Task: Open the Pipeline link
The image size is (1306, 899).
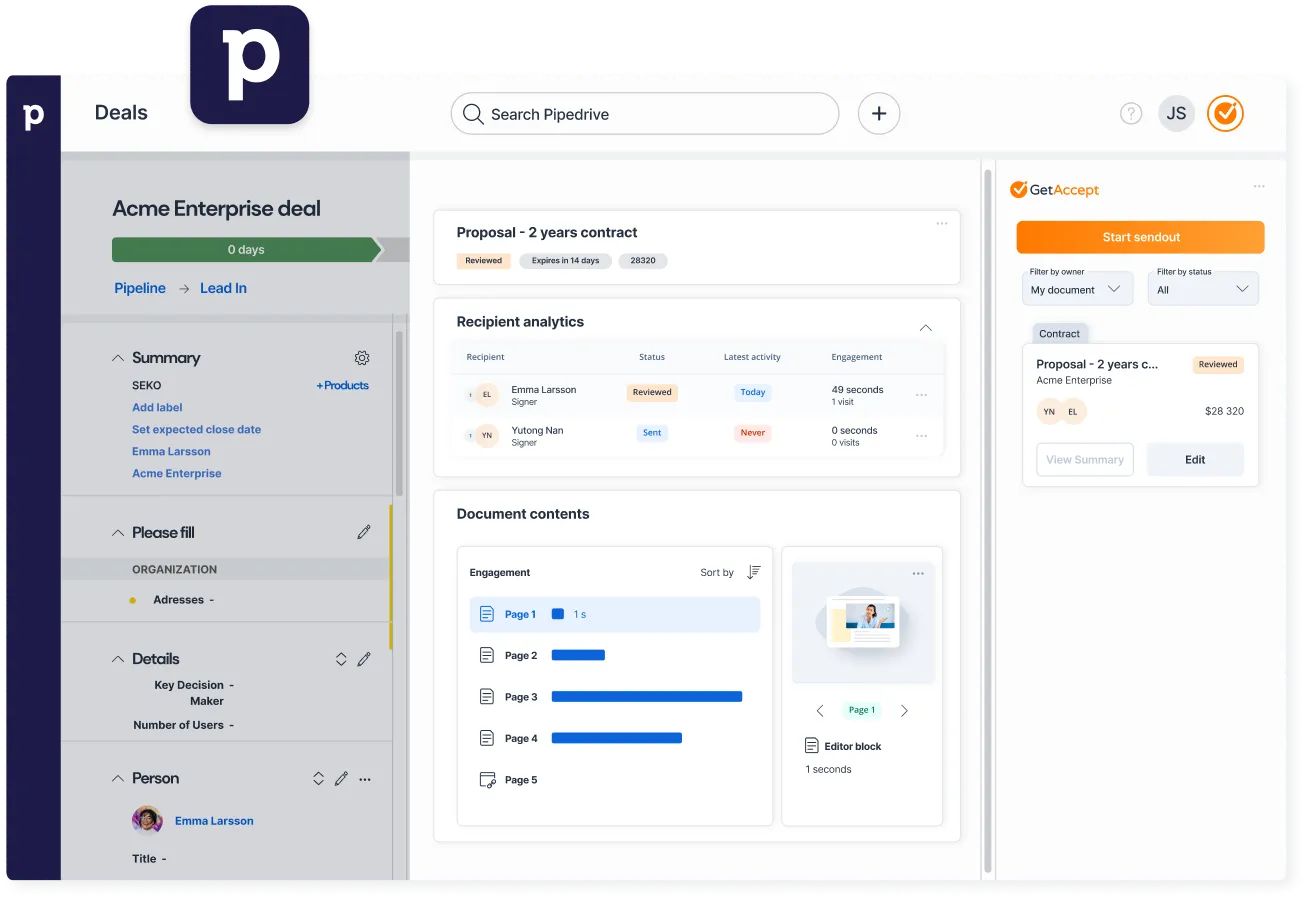Action: [x=140, y=288]
